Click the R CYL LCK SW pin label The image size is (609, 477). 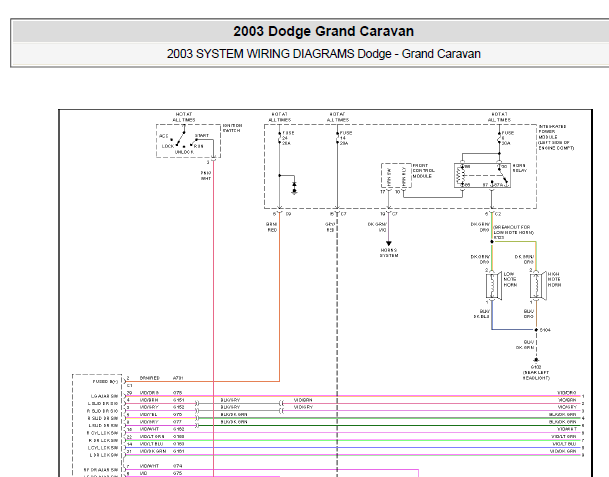102,433
